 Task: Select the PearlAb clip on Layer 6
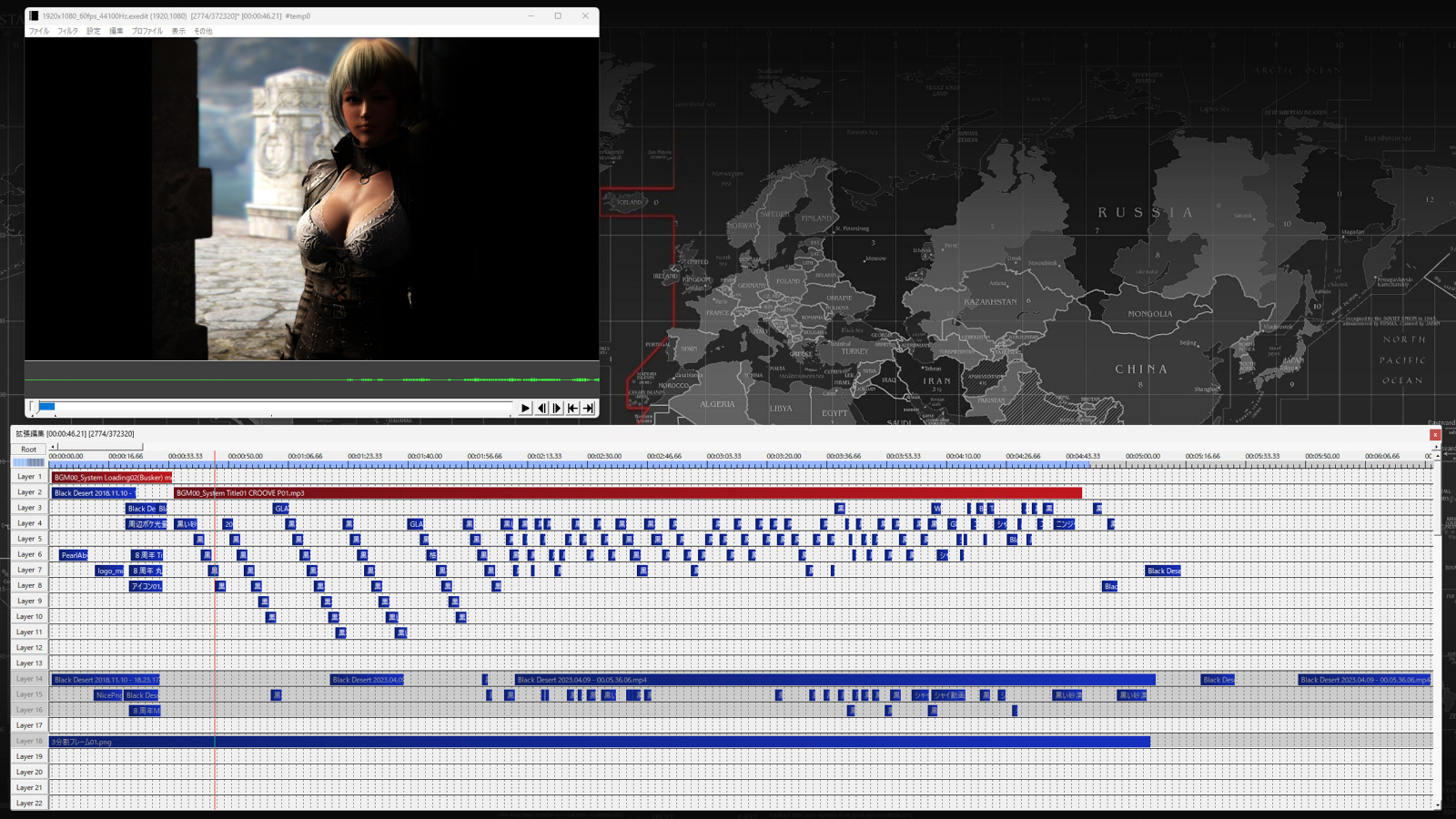coord(73,555)
